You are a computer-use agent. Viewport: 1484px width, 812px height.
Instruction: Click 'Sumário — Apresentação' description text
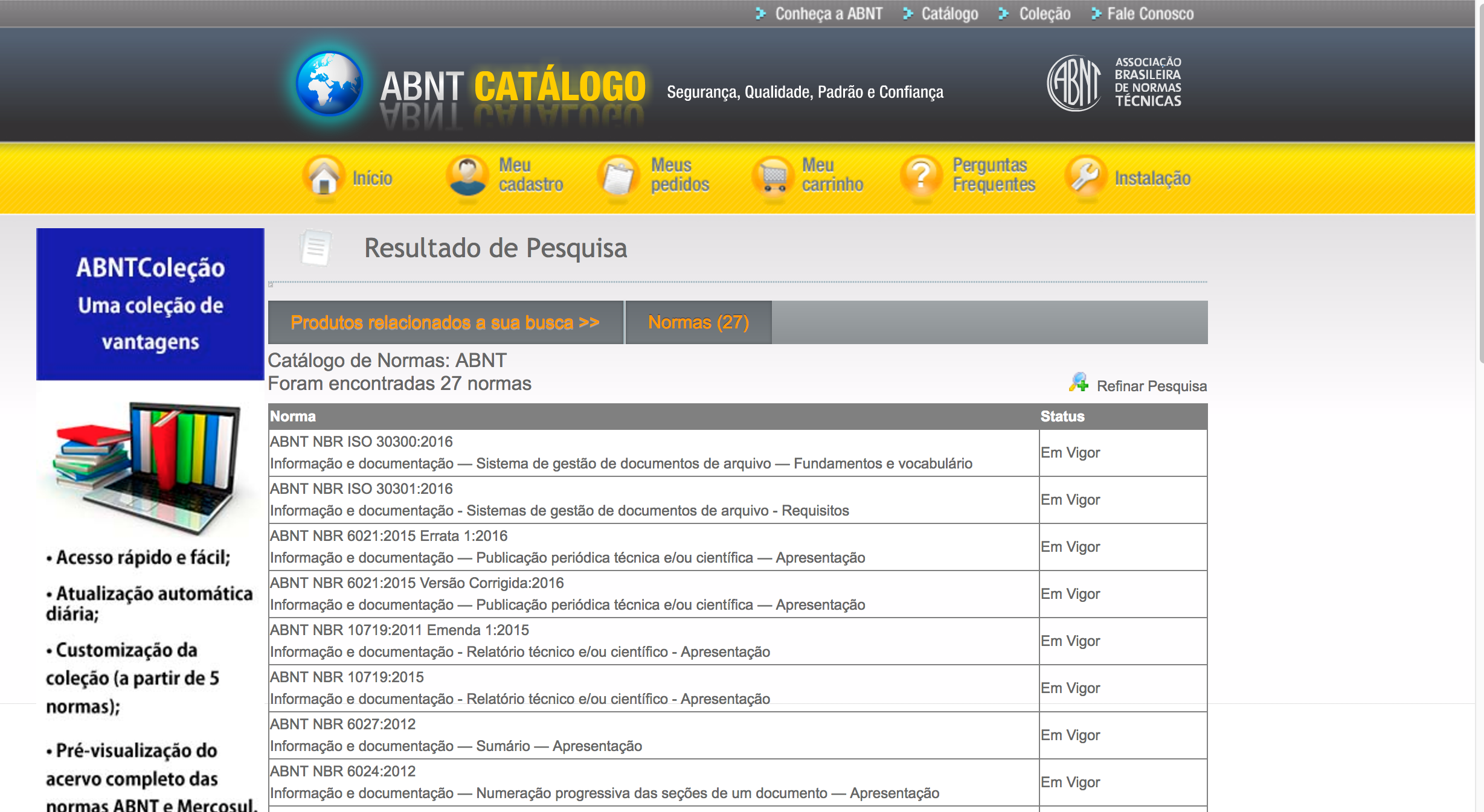click(559, 746)
